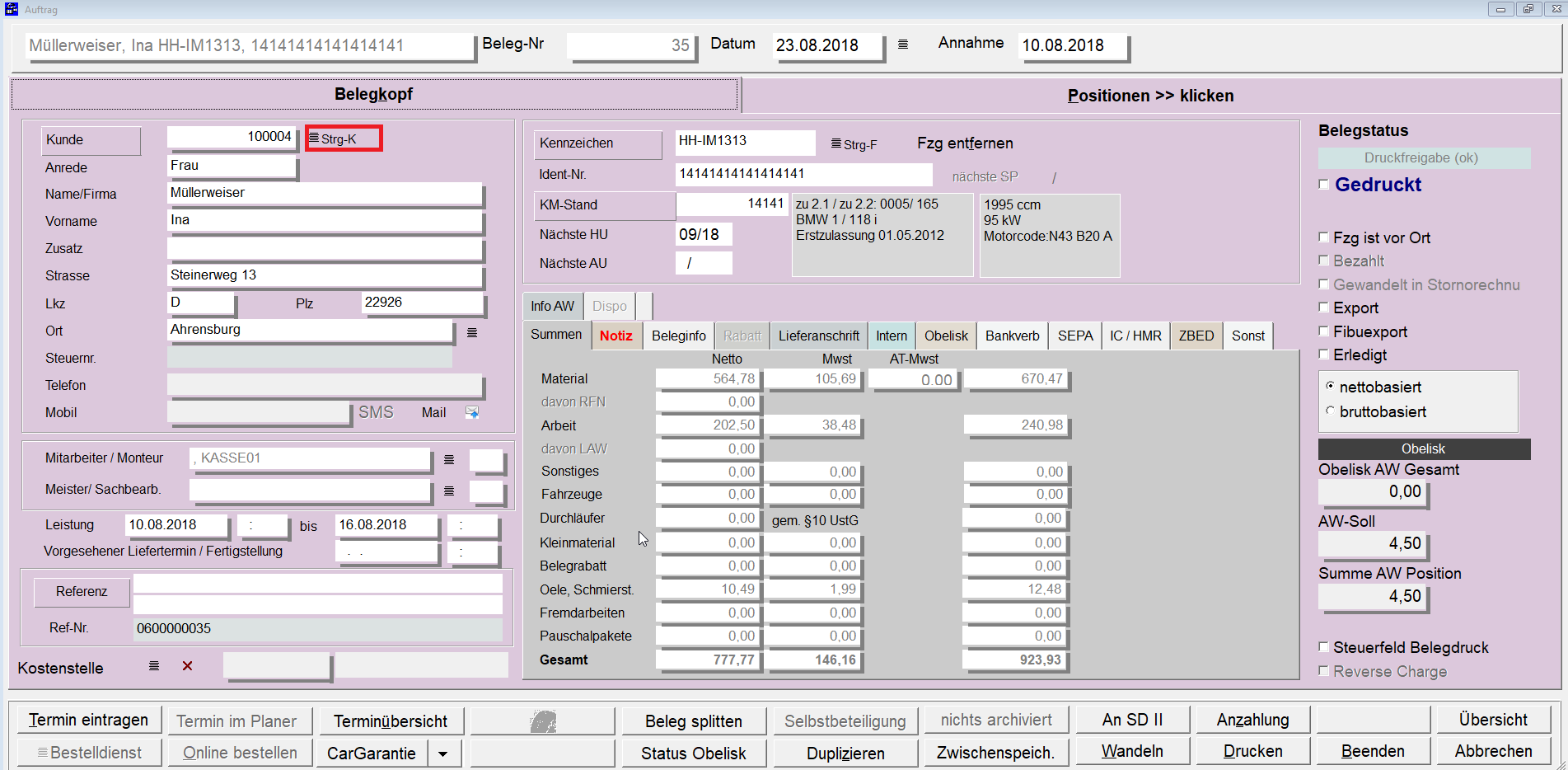Viewport: 1568px width, 770px height.
Task: Click into the Strasse input field
Action: 325,275
